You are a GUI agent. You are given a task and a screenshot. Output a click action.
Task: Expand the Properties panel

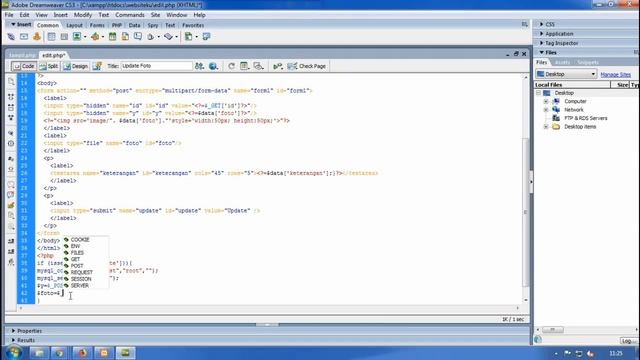point(13,331)
